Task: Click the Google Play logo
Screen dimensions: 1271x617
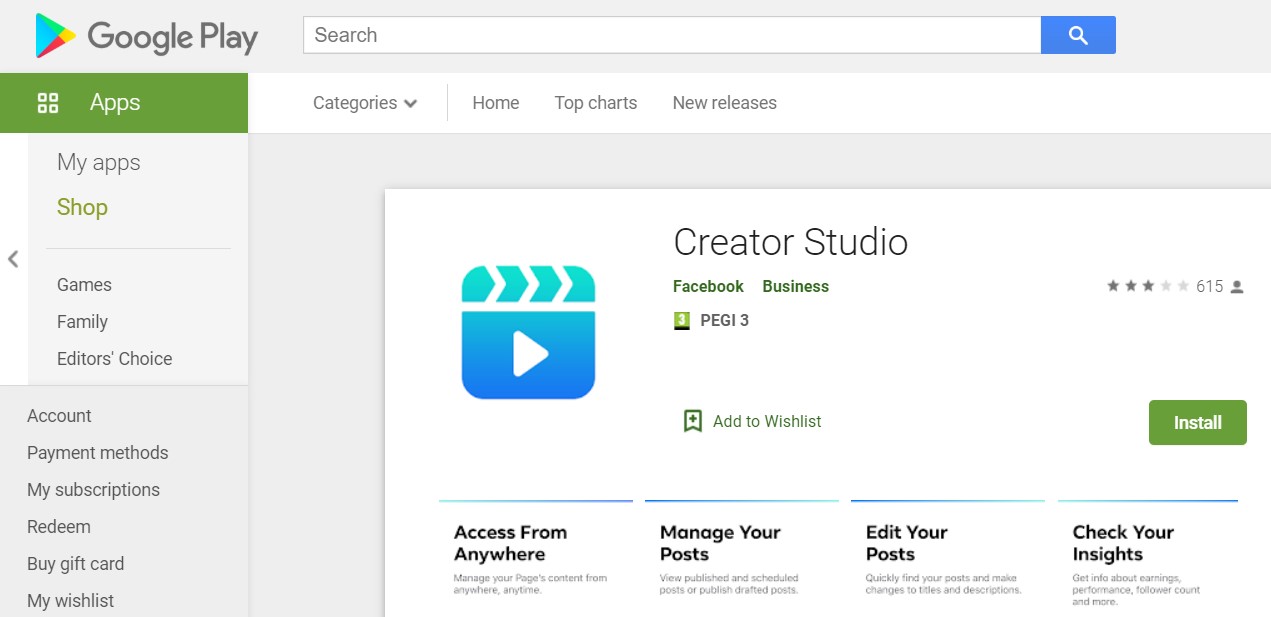Action: pos(146,36)
